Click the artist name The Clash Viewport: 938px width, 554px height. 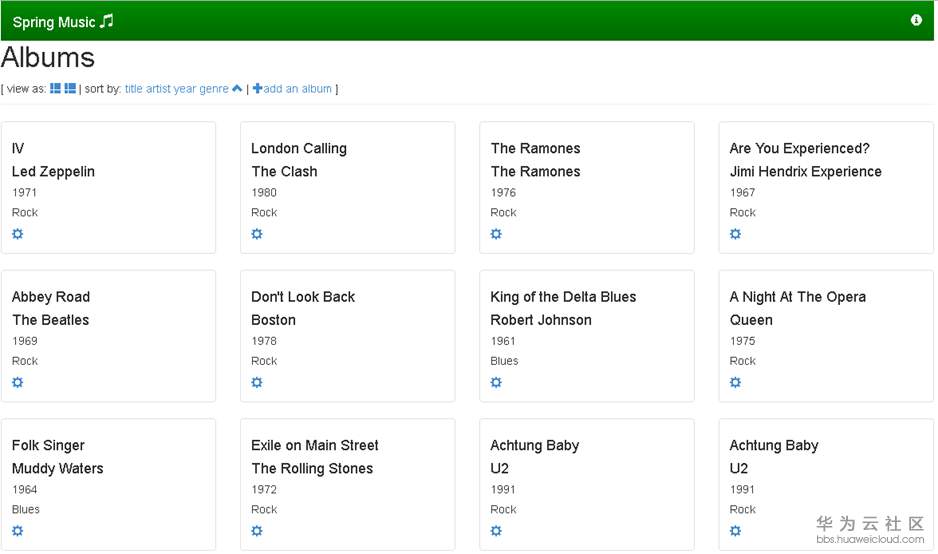(284, 172)
